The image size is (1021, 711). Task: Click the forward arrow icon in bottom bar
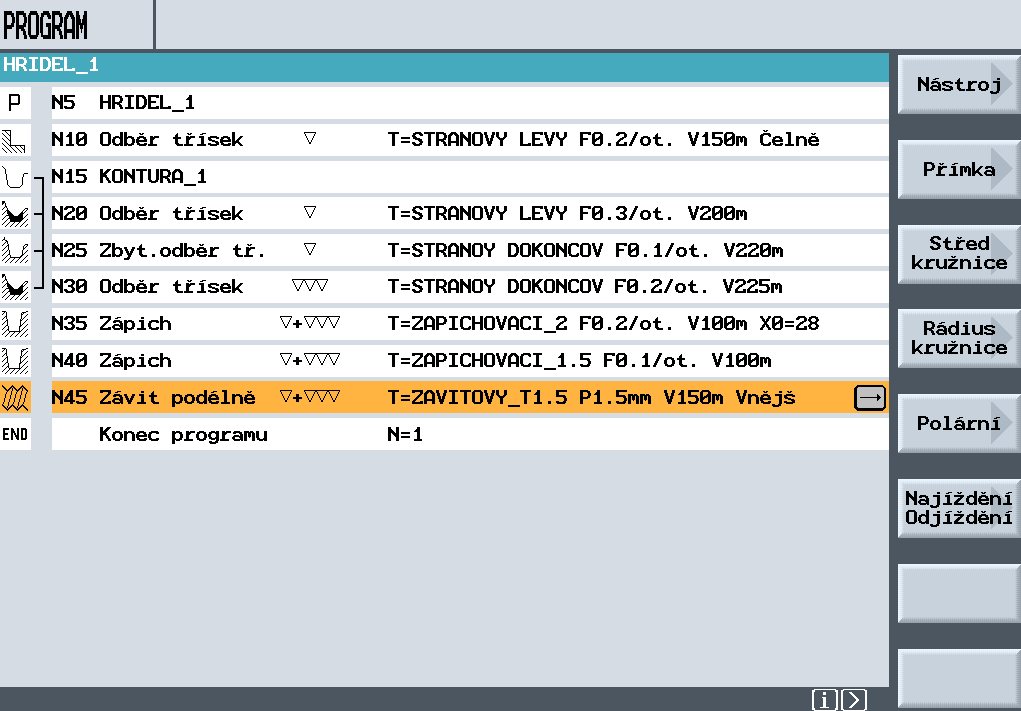pos(854,700)
